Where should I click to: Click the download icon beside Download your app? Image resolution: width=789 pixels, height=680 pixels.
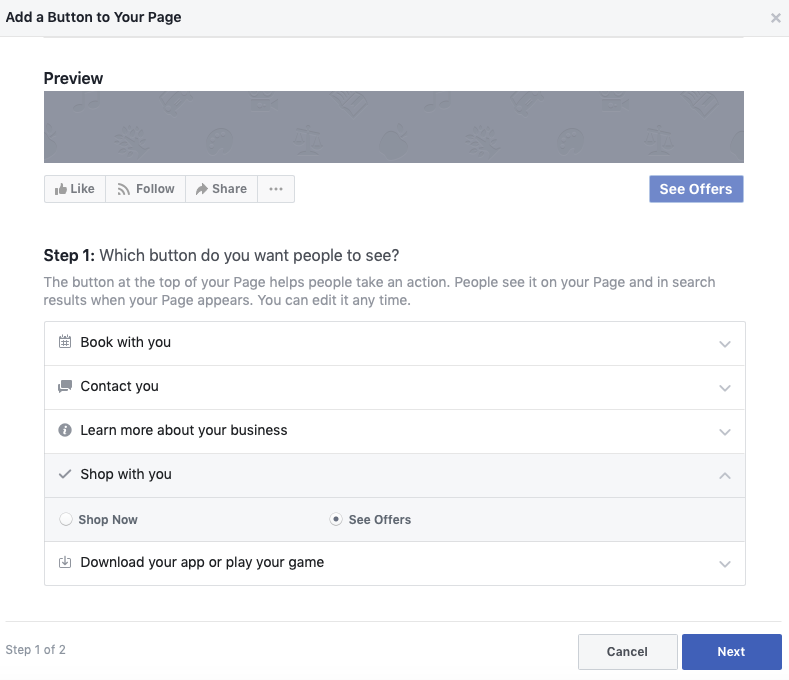point(65,562)
